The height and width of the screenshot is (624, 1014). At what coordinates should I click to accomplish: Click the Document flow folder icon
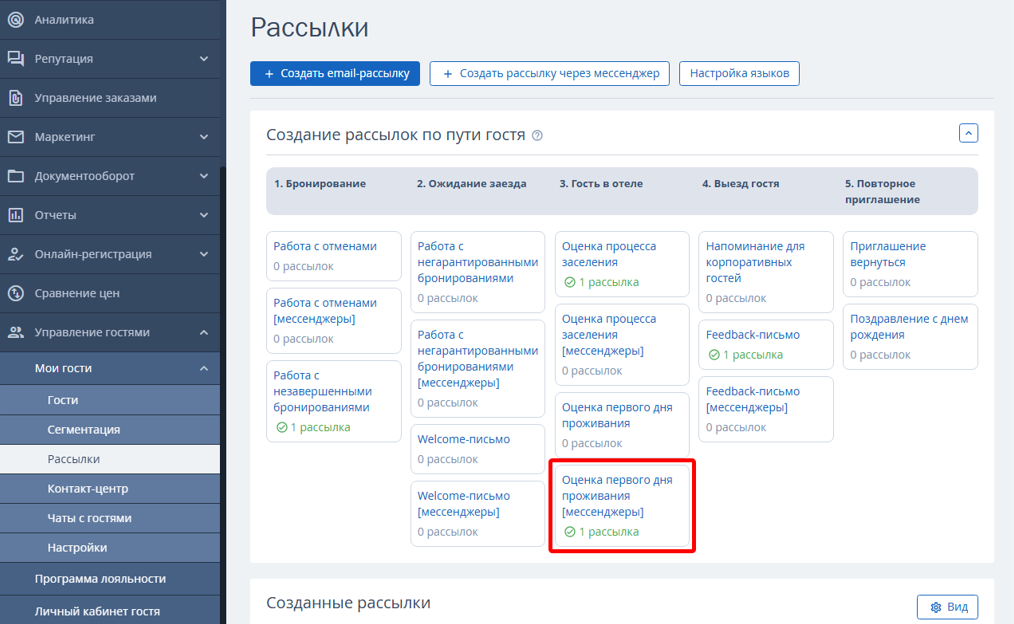tap(15, 176)
